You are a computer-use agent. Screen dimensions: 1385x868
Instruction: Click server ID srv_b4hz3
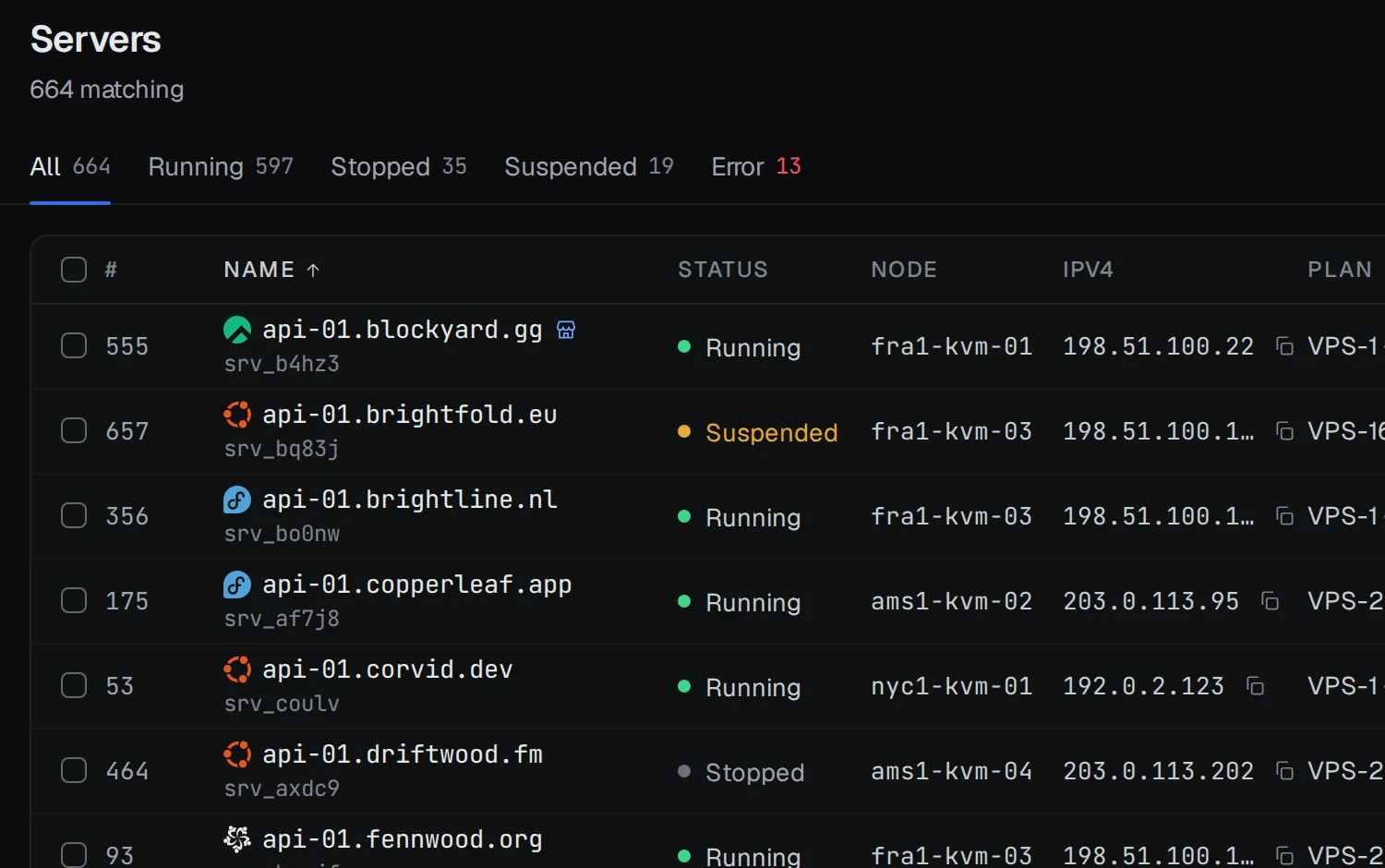tap(282, 364)
